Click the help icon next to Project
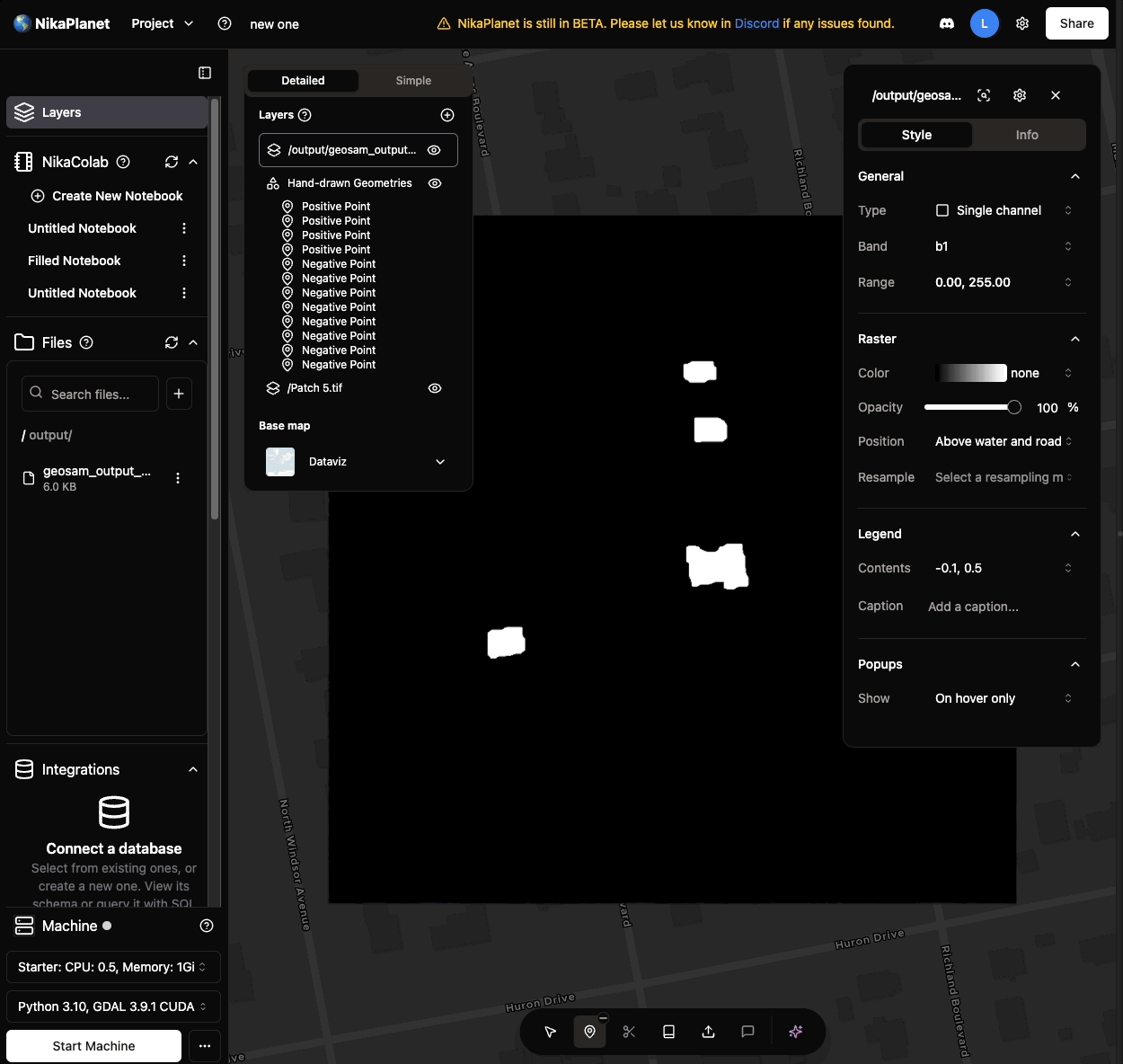 225,23
